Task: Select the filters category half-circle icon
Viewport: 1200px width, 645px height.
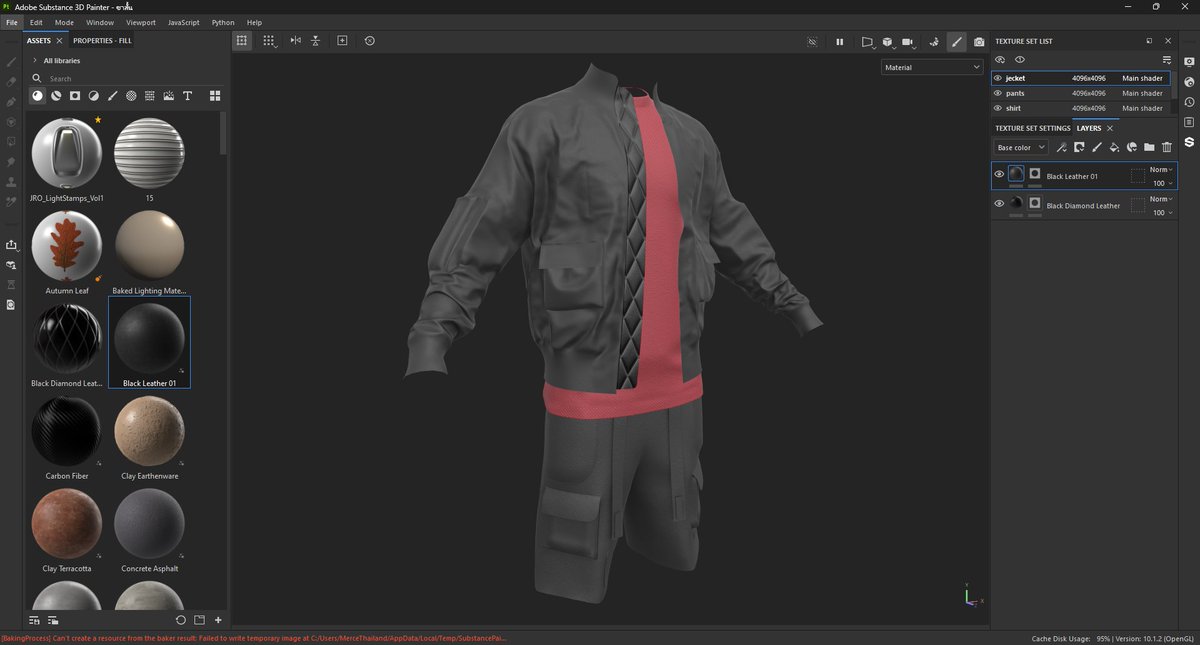Action: [x=93, y=95]
